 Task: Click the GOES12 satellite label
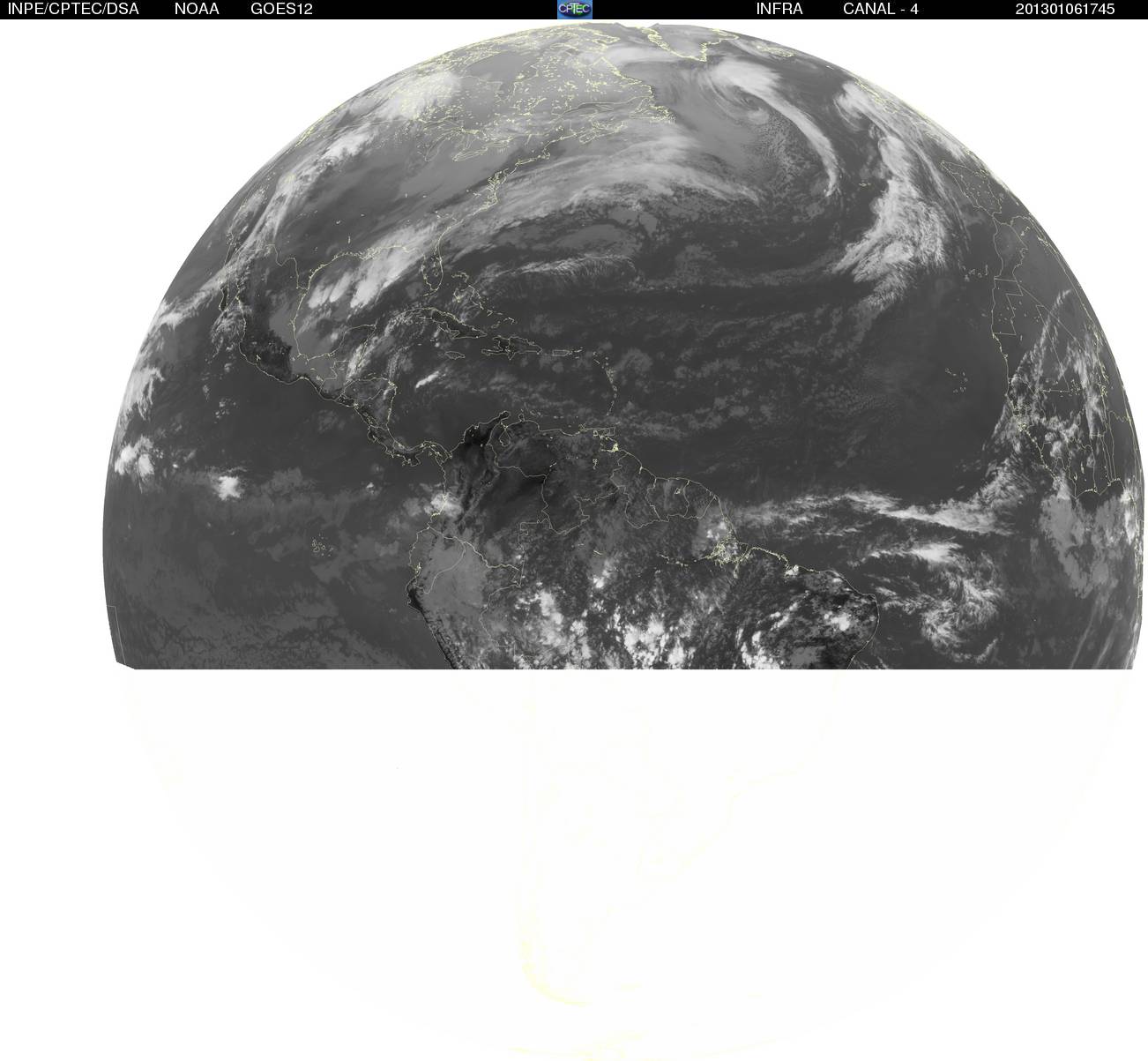click(x=281, y=10)
